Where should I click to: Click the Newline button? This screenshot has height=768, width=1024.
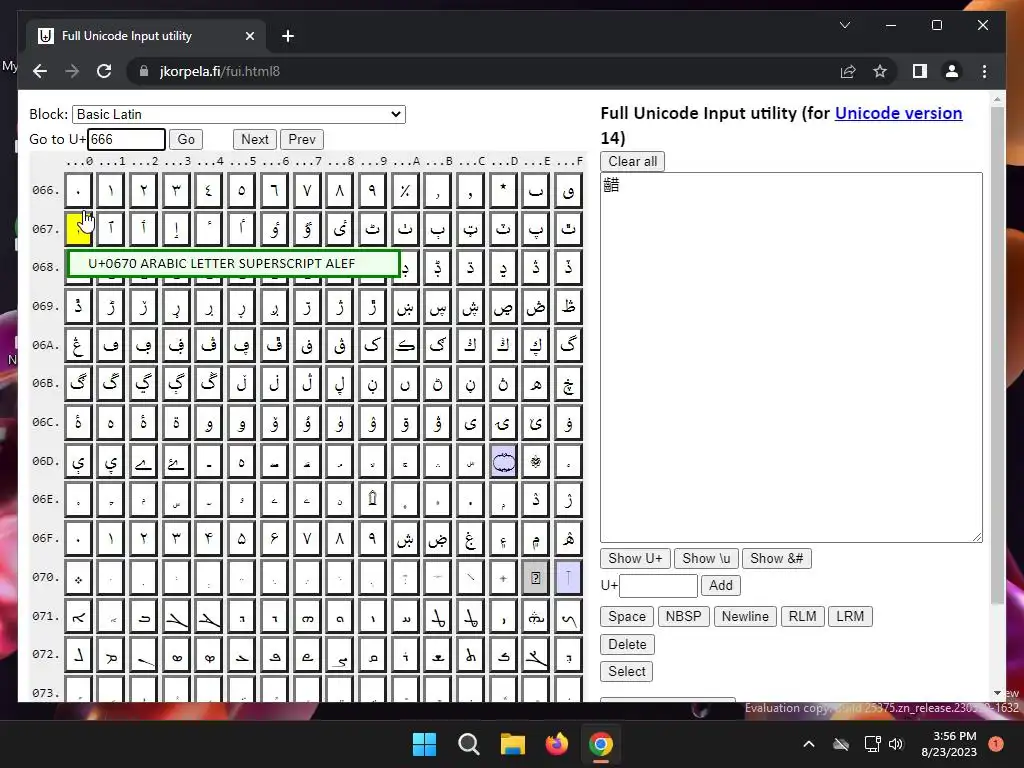click(x=745, y=616)
